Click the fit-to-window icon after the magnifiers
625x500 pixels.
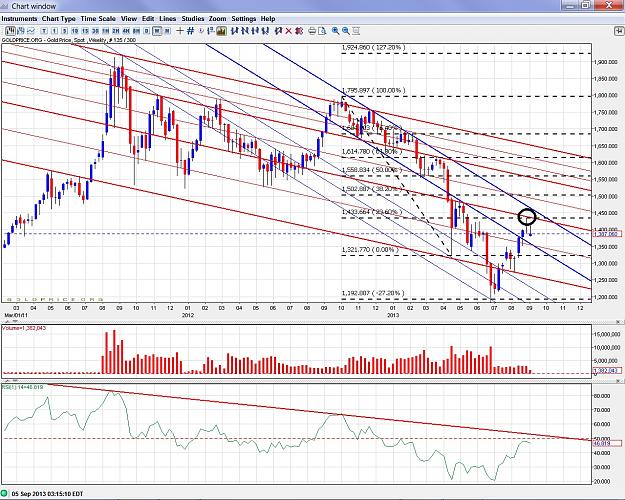point(356,31)
